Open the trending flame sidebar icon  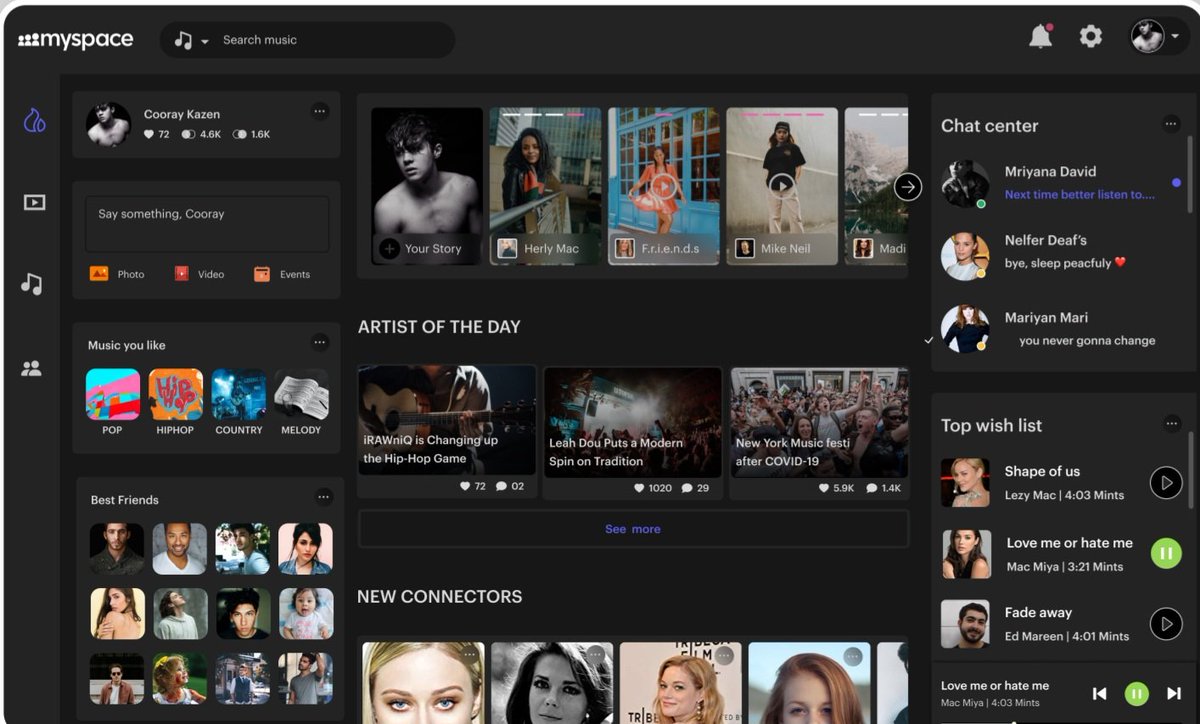tap(34, 122)
